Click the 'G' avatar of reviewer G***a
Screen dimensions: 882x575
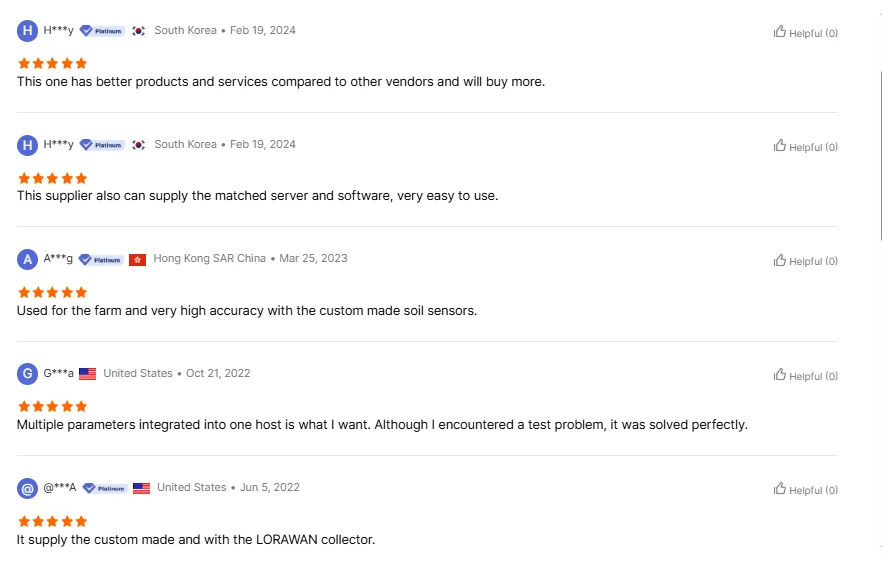[x=27, y=374]
